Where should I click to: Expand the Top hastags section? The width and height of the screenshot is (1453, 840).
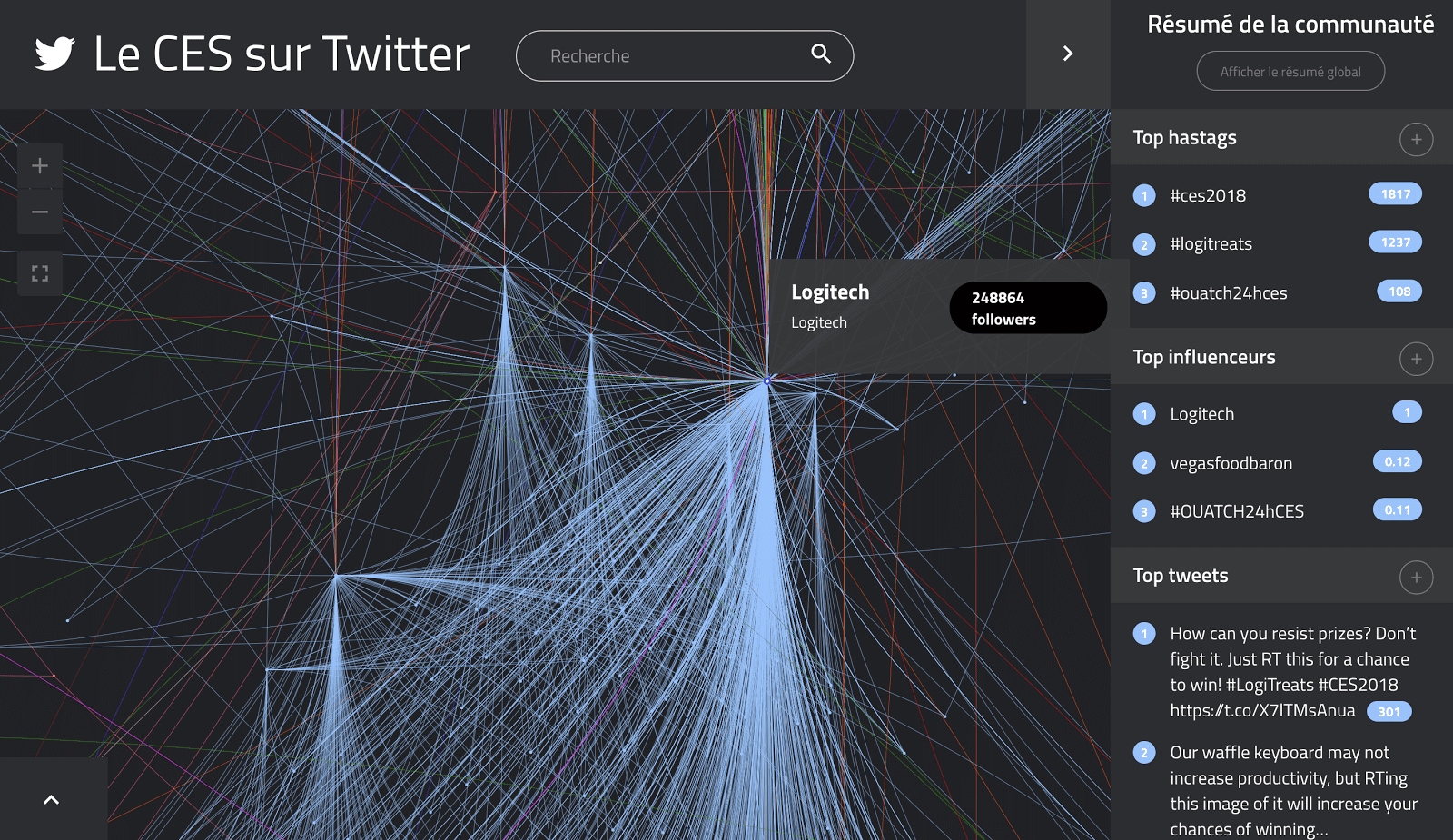(x=1417, y=139)
